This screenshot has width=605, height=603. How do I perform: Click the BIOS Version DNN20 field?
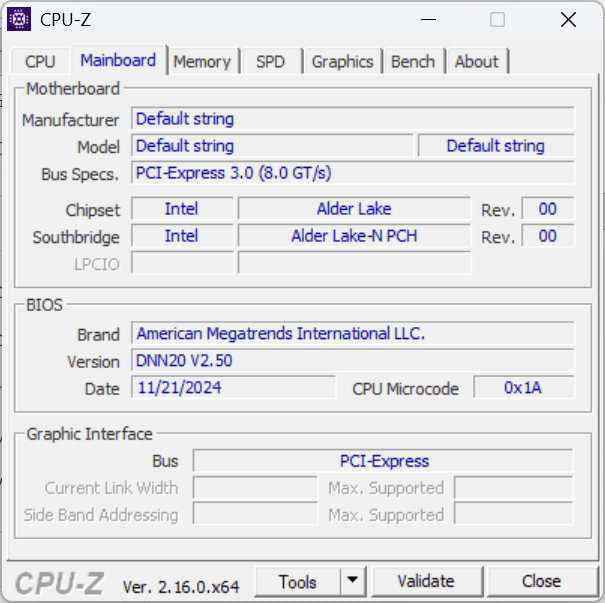tap(353, 361)
